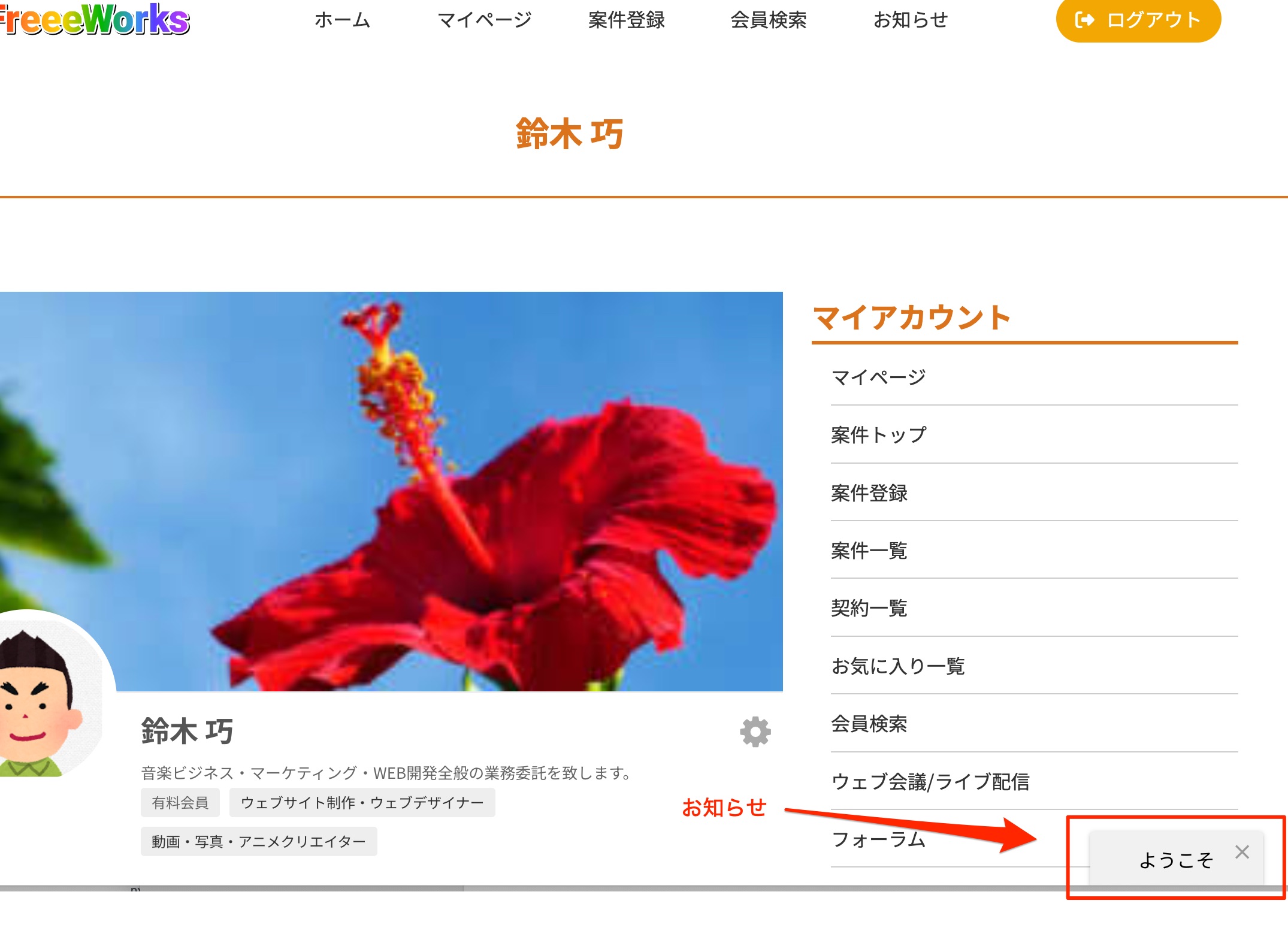The height and width of the screenshot is (925, 1288).
Task: Open 案件トップ in the sidebar
Action: [x=878, y=435]
